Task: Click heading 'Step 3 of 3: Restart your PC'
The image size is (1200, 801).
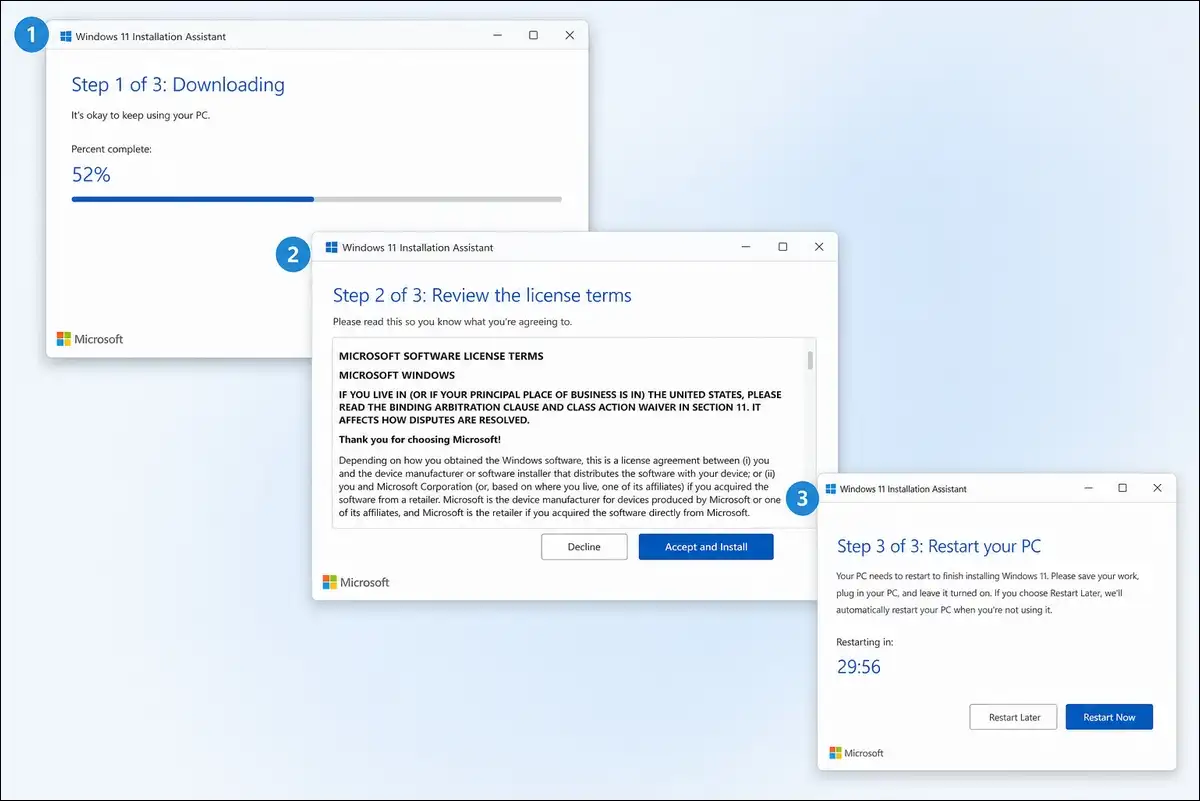Action: [x=939, y=546]
